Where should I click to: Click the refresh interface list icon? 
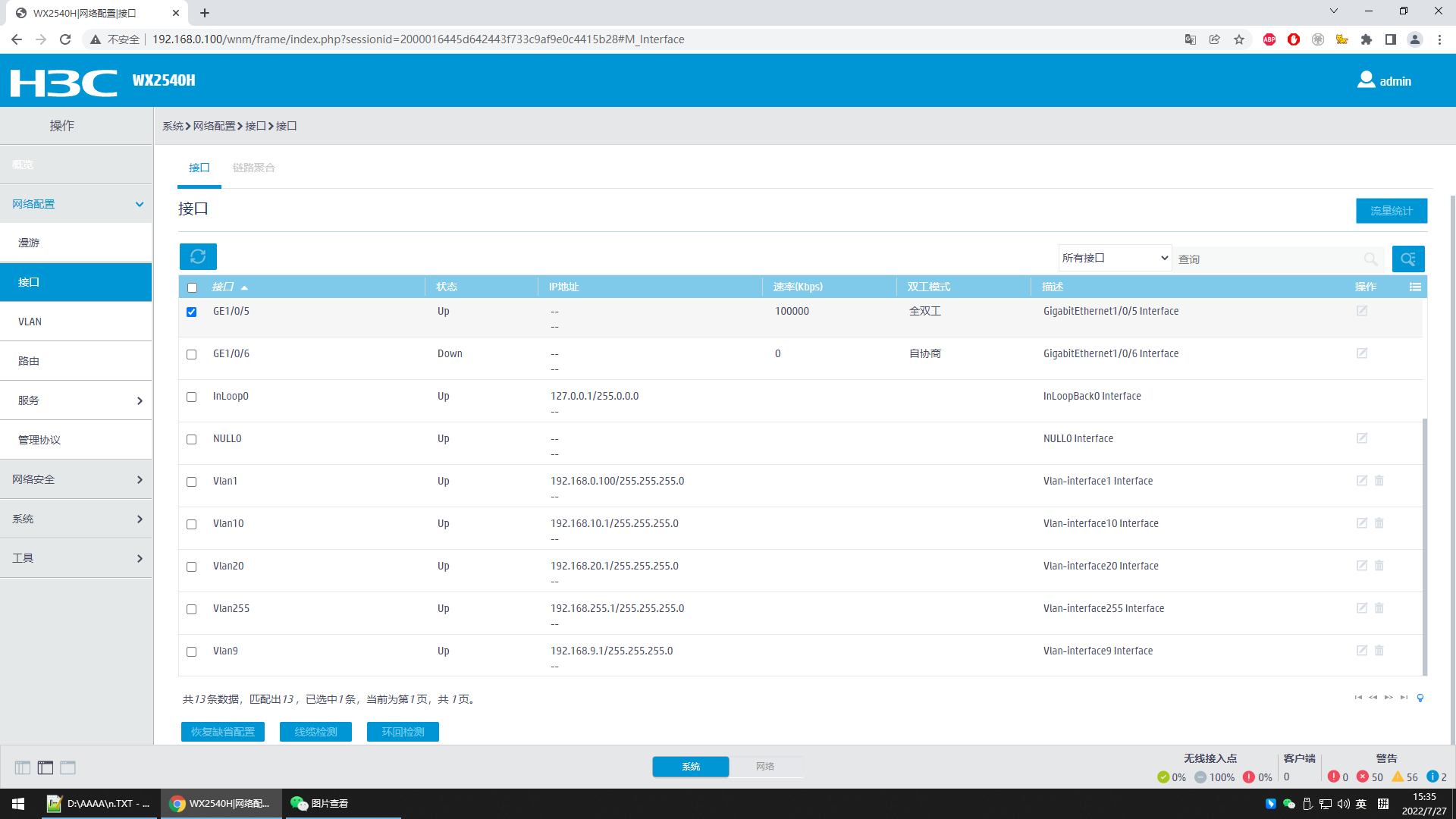[198, 256]
